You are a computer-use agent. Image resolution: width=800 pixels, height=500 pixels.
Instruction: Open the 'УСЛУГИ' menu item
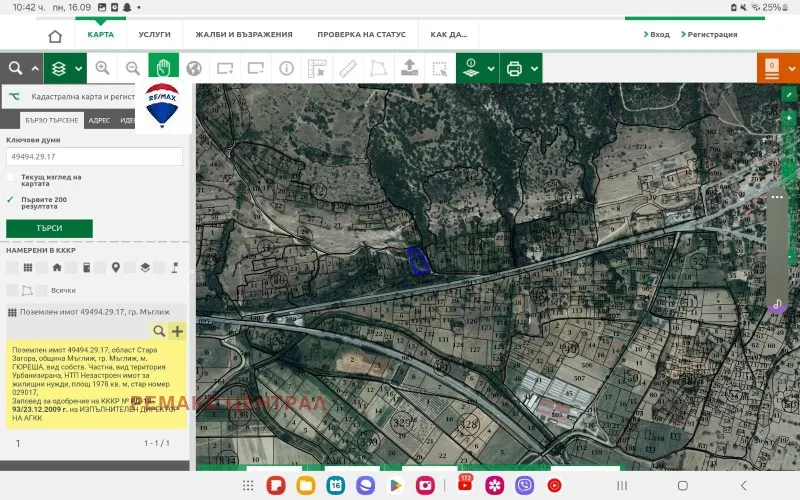pos(154,34)
